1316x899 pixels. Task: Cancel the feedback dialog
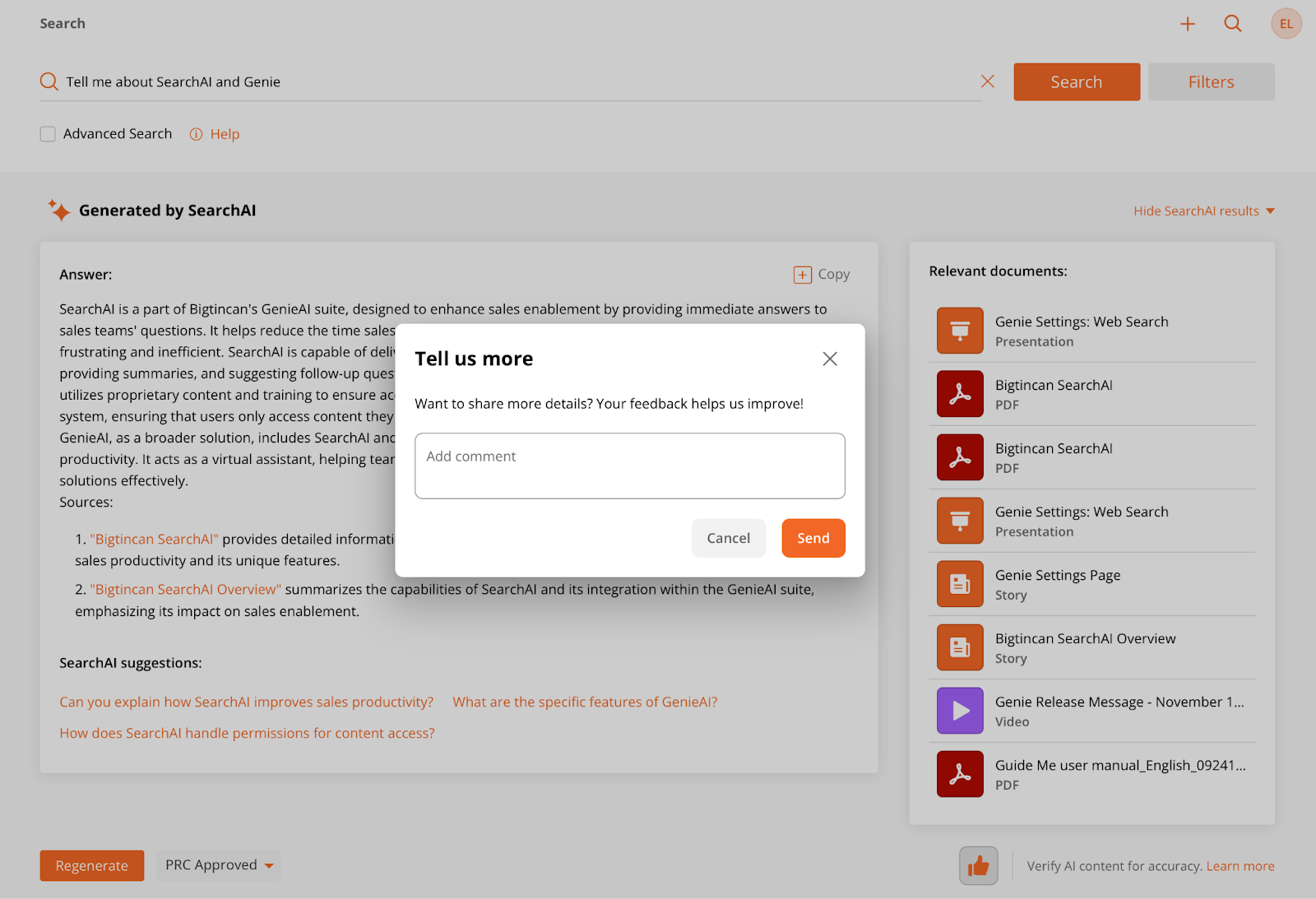coord(729,538)
